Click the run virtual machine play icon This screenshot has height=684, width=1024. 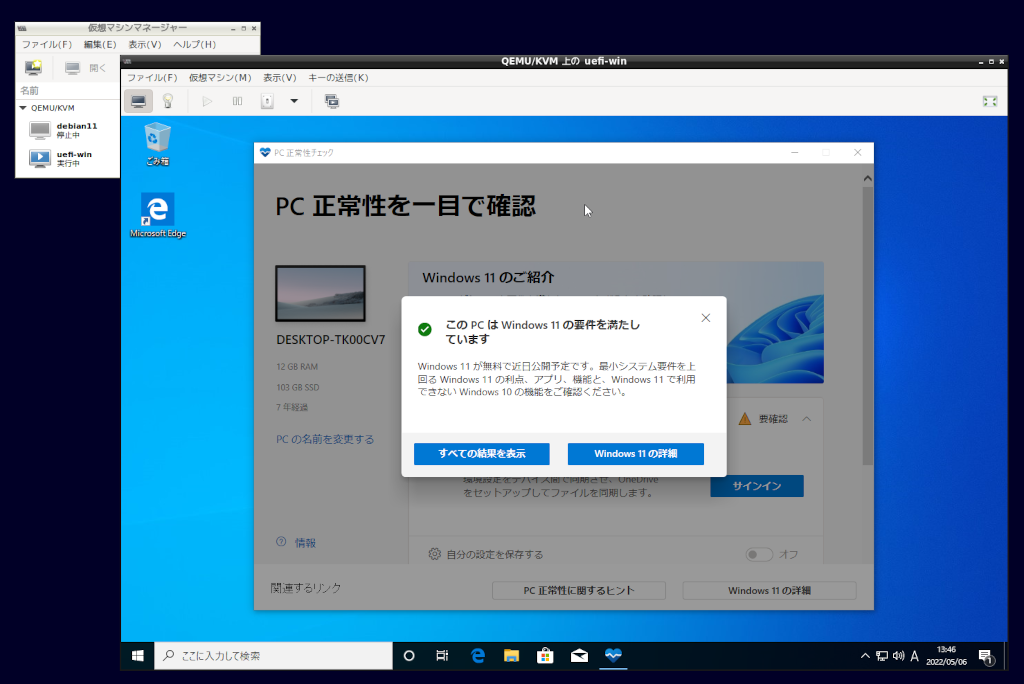click(207, 101)
